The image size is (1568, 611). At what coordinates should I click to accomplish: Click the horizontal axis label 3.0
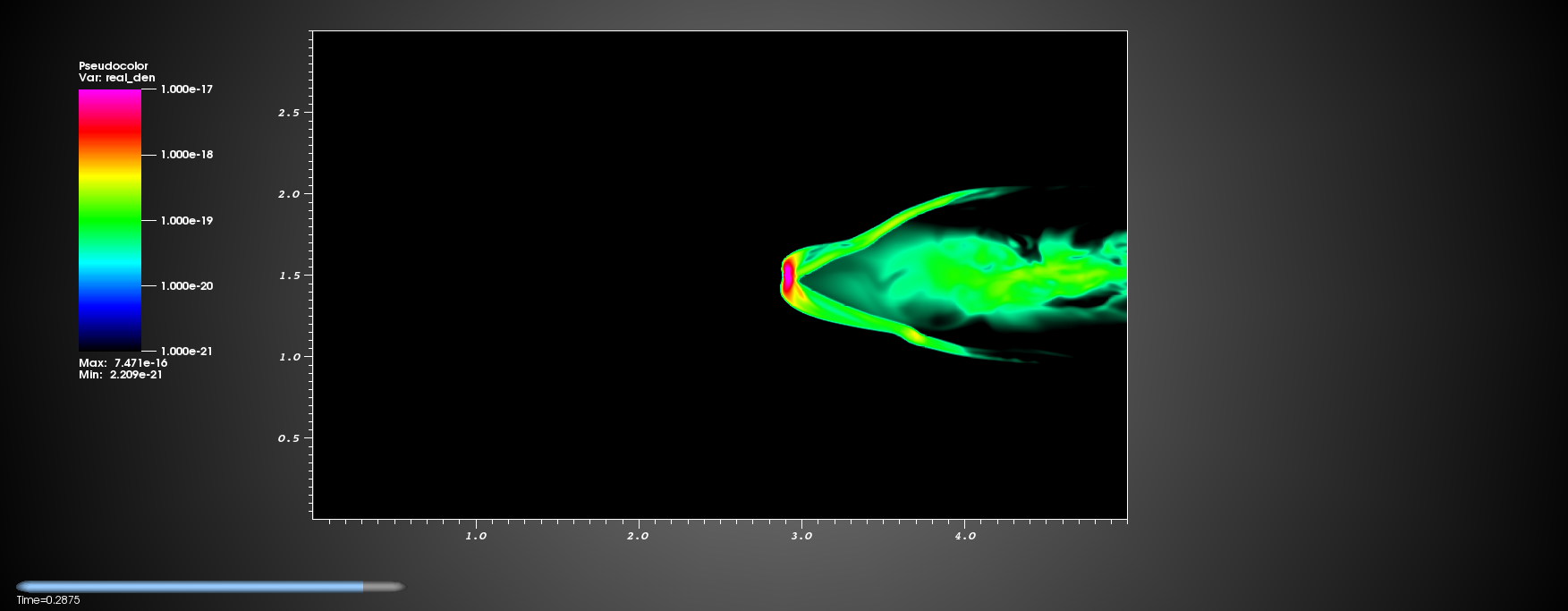[x=802, y=536]
